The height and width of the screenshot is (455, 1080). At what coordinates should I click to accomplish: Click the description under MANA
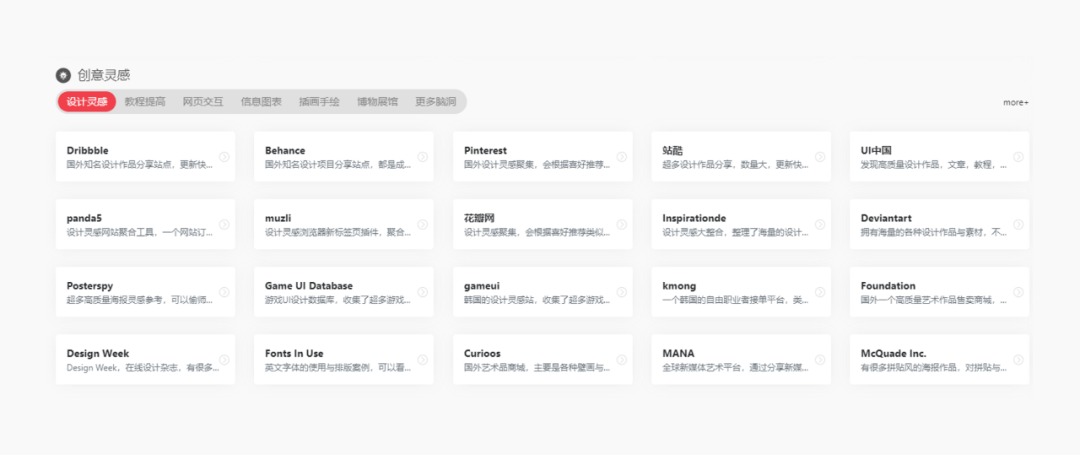click(x=736, y=367)
